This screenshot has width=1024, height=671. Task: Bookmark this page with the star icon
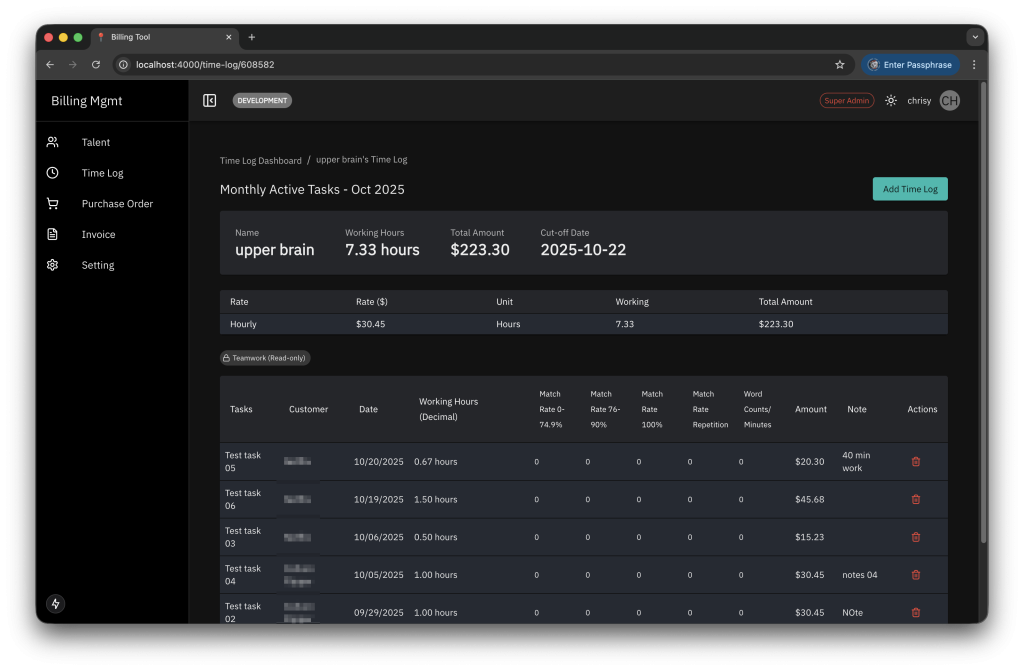click(x=840, y=64)
